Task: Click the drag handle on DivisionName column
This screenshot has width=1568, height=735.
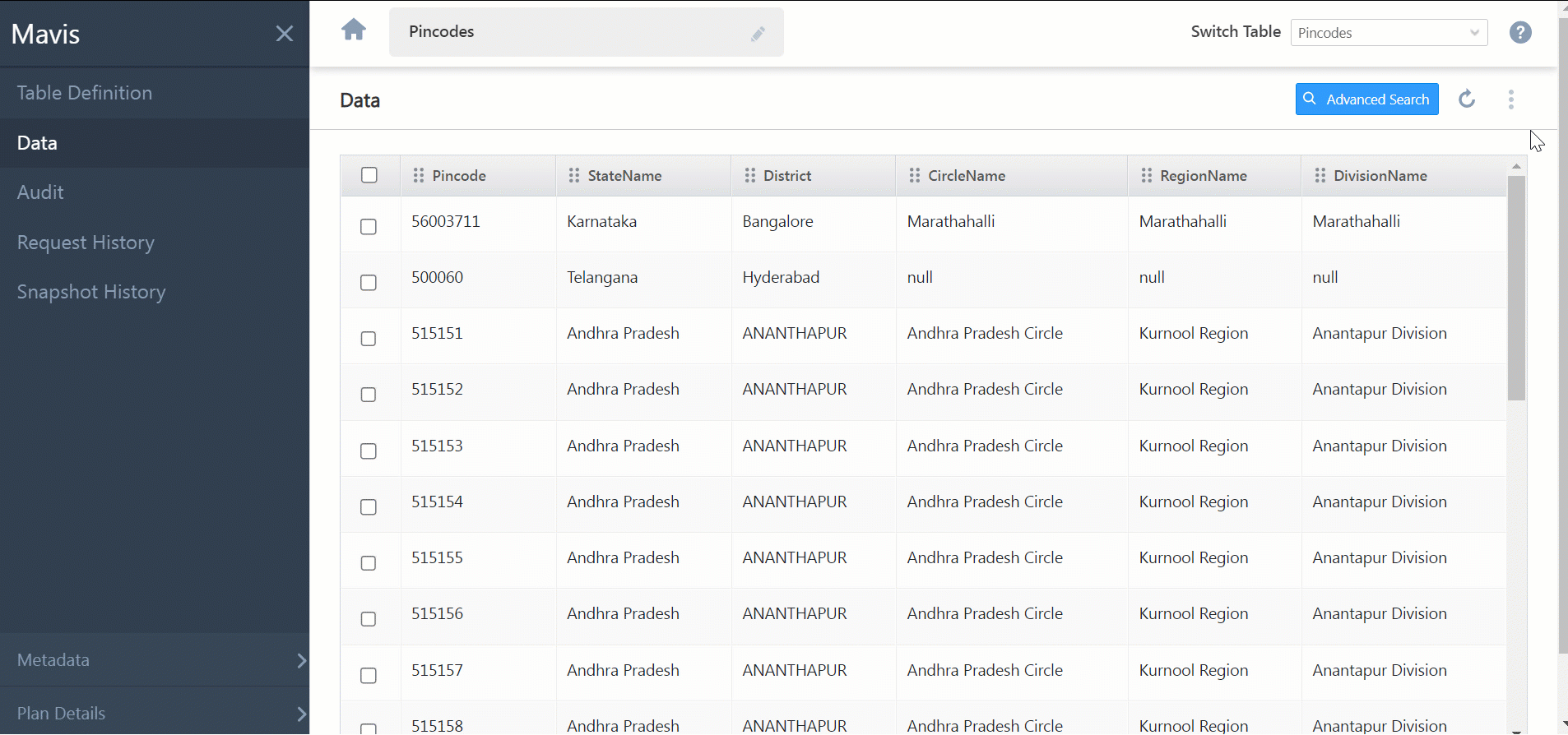Action: (x=1320, y=175)
